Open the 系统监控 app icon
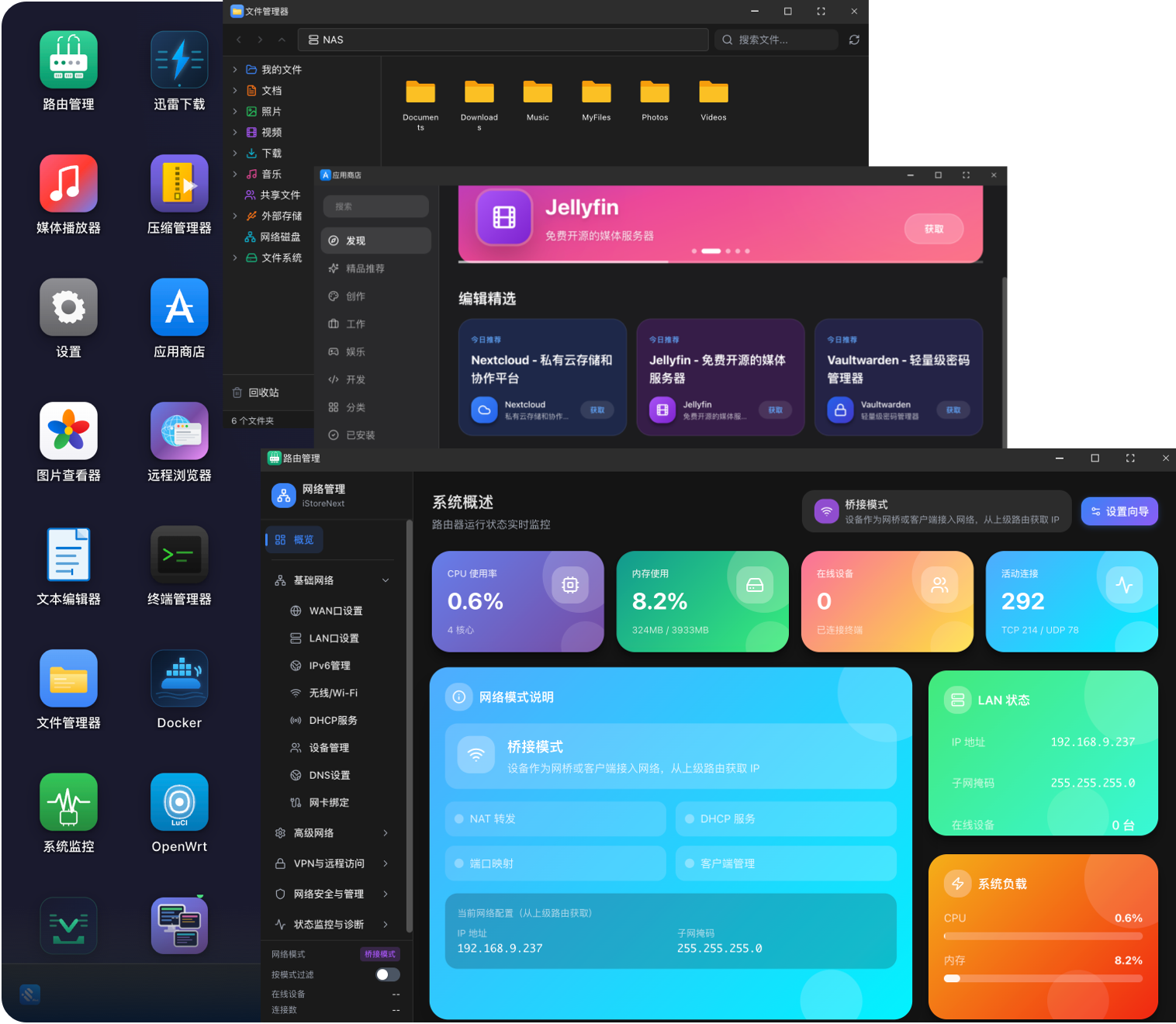Image resolution: width=1176 pixels, height=1024 pixels. [68, 802]
